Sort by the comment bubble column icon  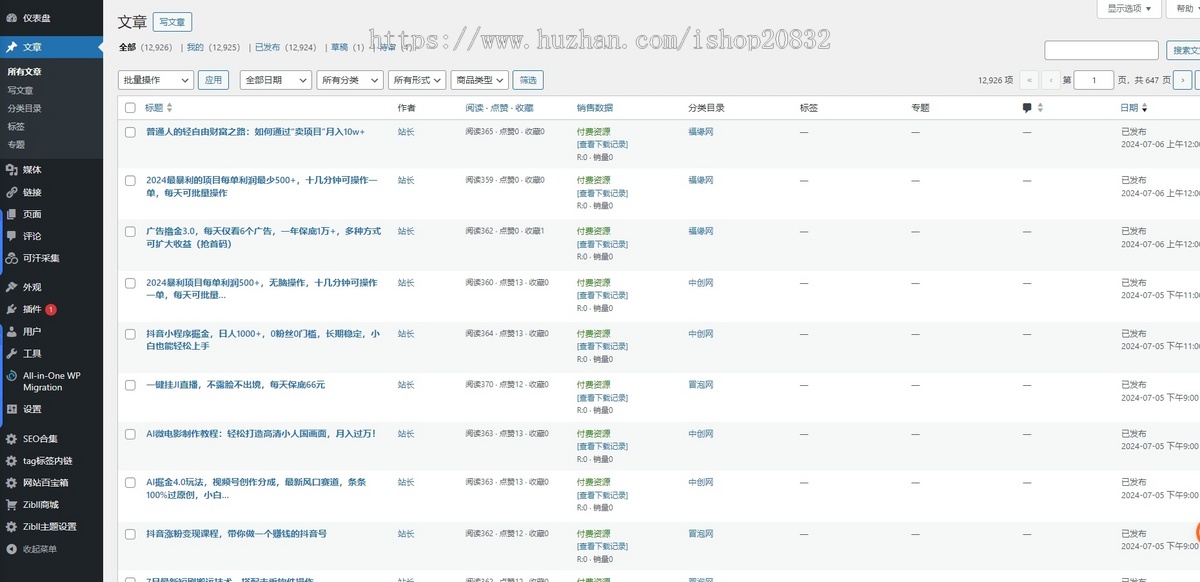[x=1027, y=108]
